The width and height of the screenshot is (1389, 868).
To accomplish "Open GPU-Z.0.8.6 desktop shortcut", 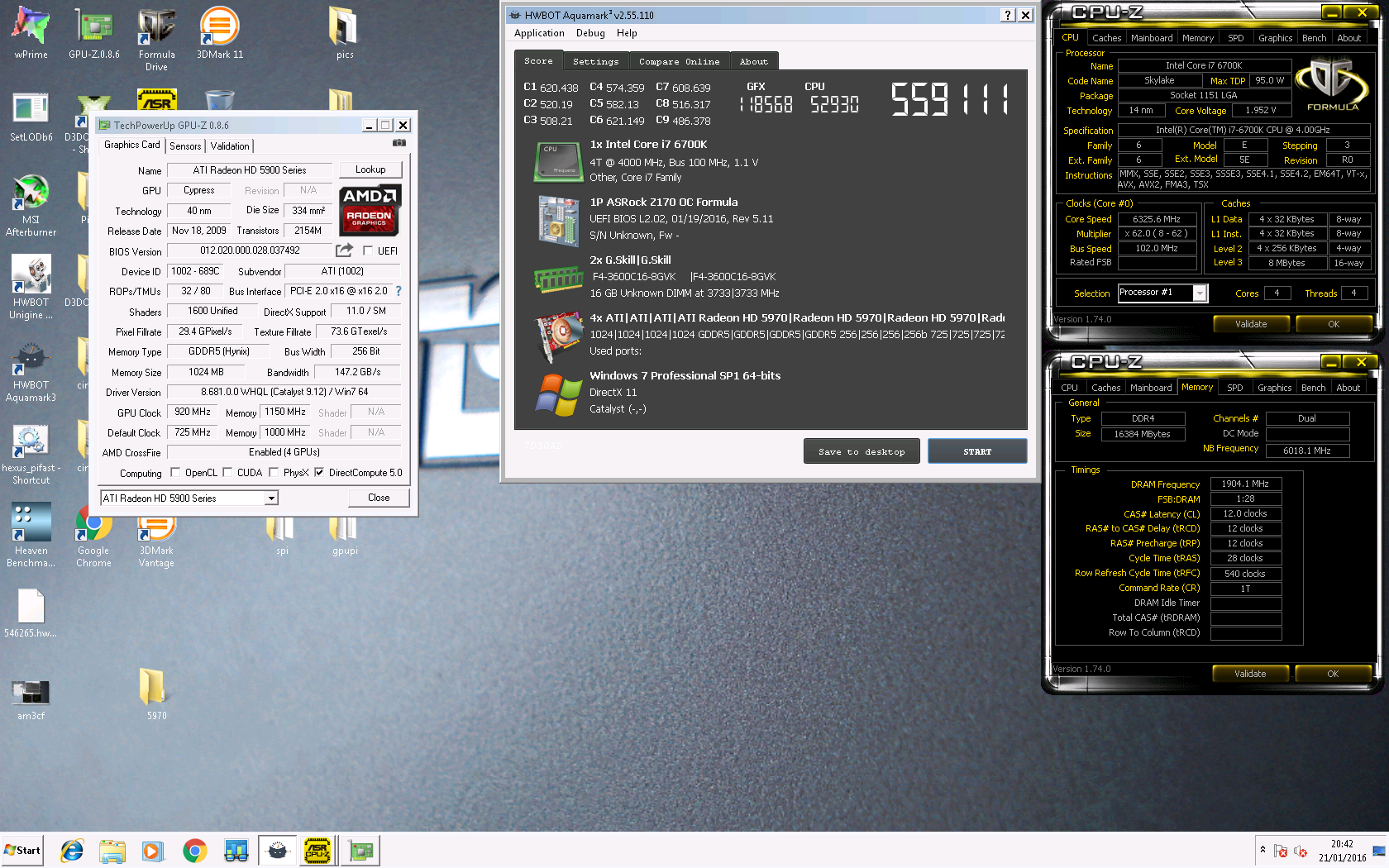I will 94,33.
